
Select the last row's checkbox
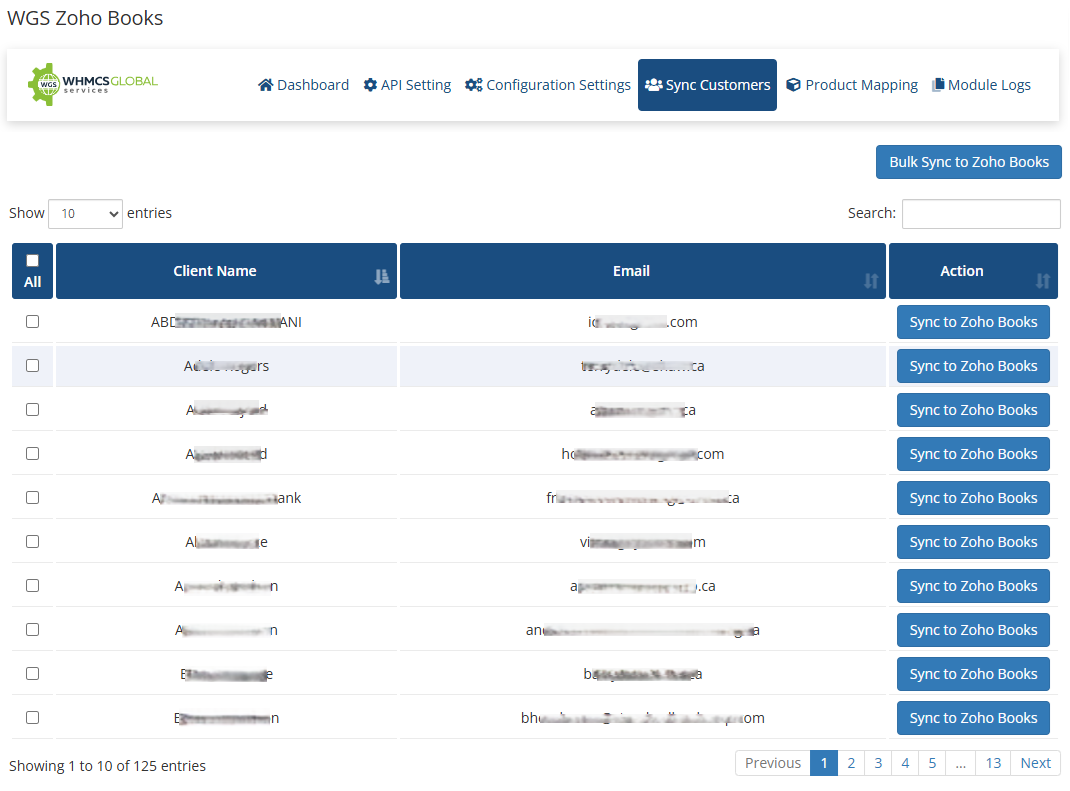(x=32, y=718)
